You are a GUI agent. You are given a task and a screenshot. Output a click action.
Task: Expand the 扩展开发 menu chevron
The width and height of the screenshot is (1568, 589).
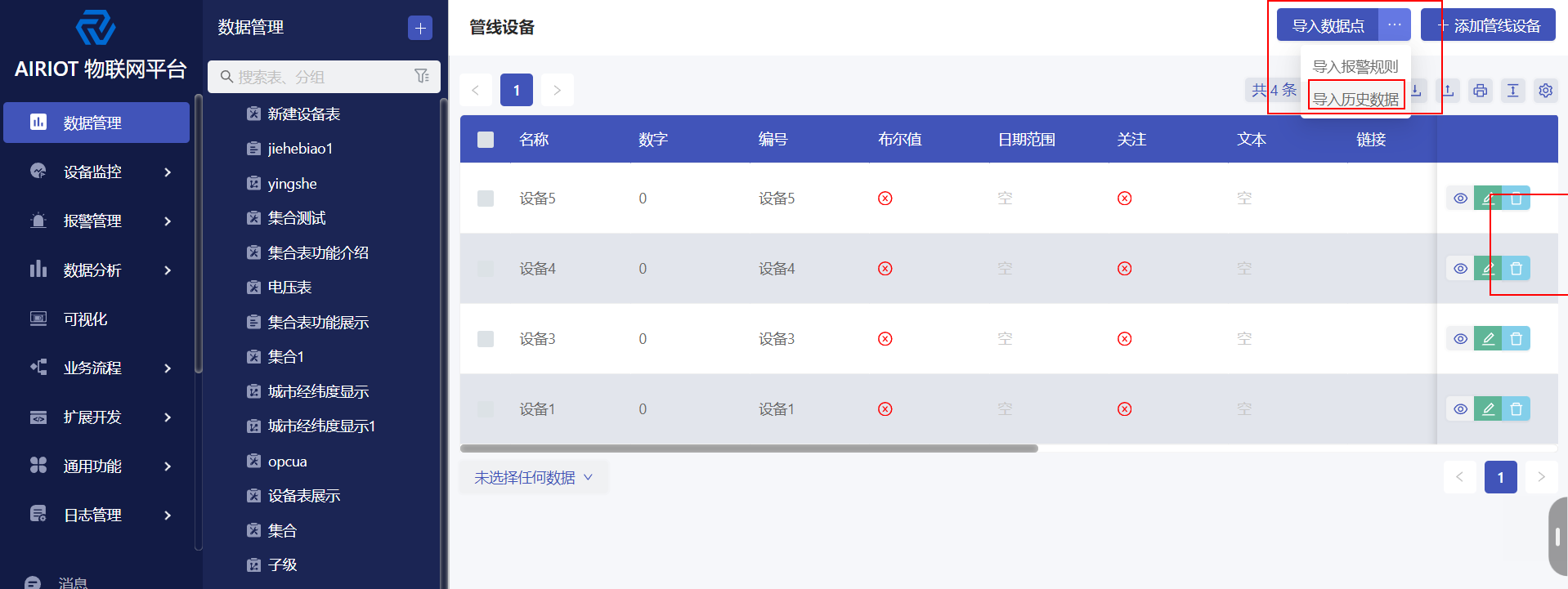pos(168,417)
